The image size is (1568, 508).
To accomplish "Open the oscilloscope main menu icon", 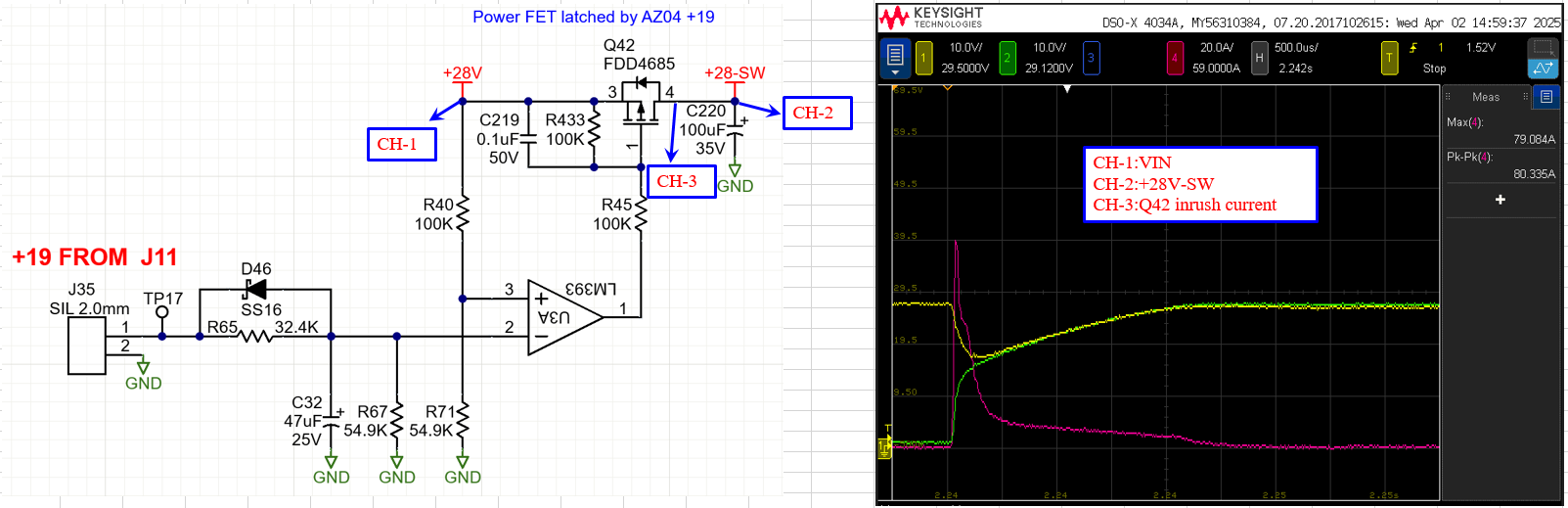I will tap(895, 58).
